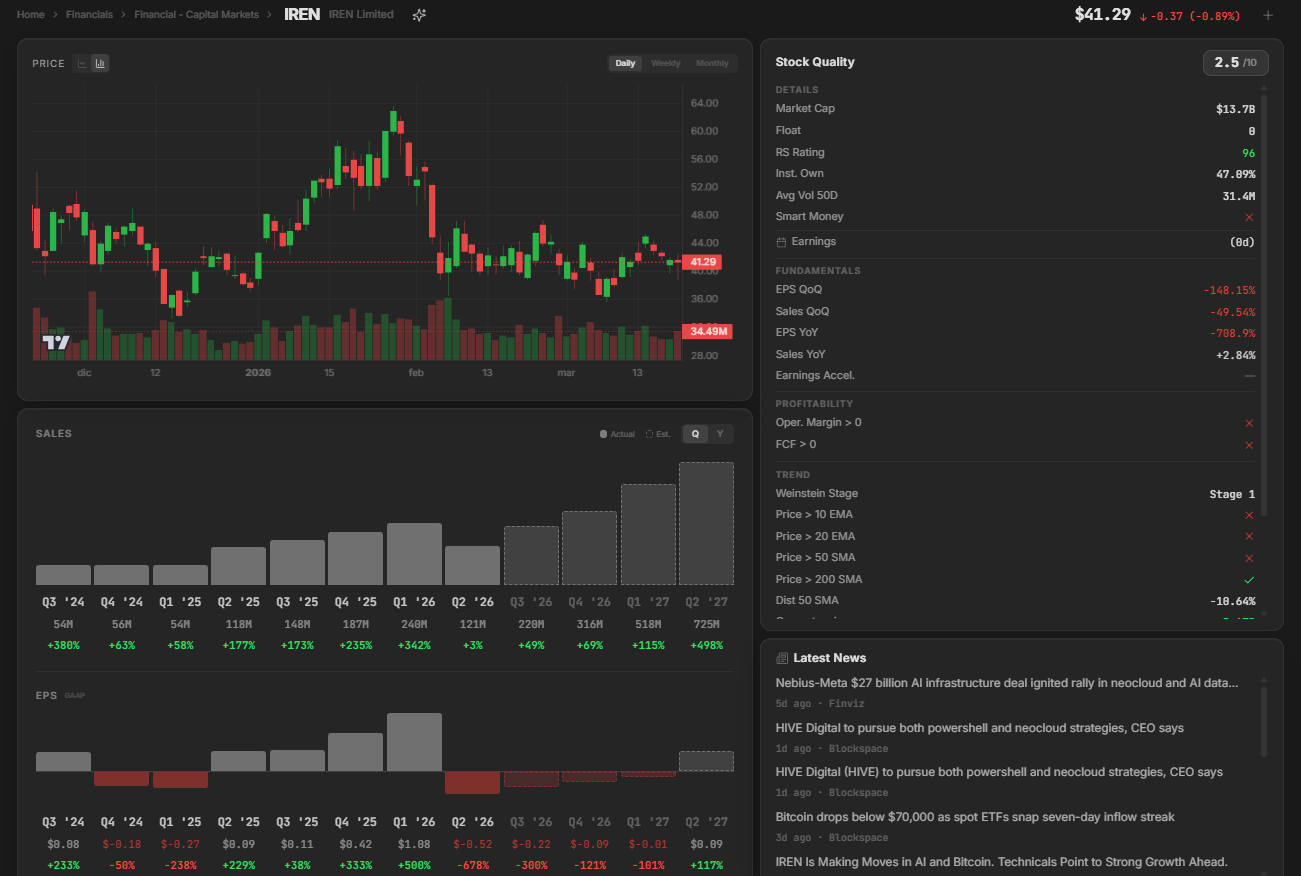Click the Market Cap value $13.7B
1301x876 pixels.
click(1236, 109)
